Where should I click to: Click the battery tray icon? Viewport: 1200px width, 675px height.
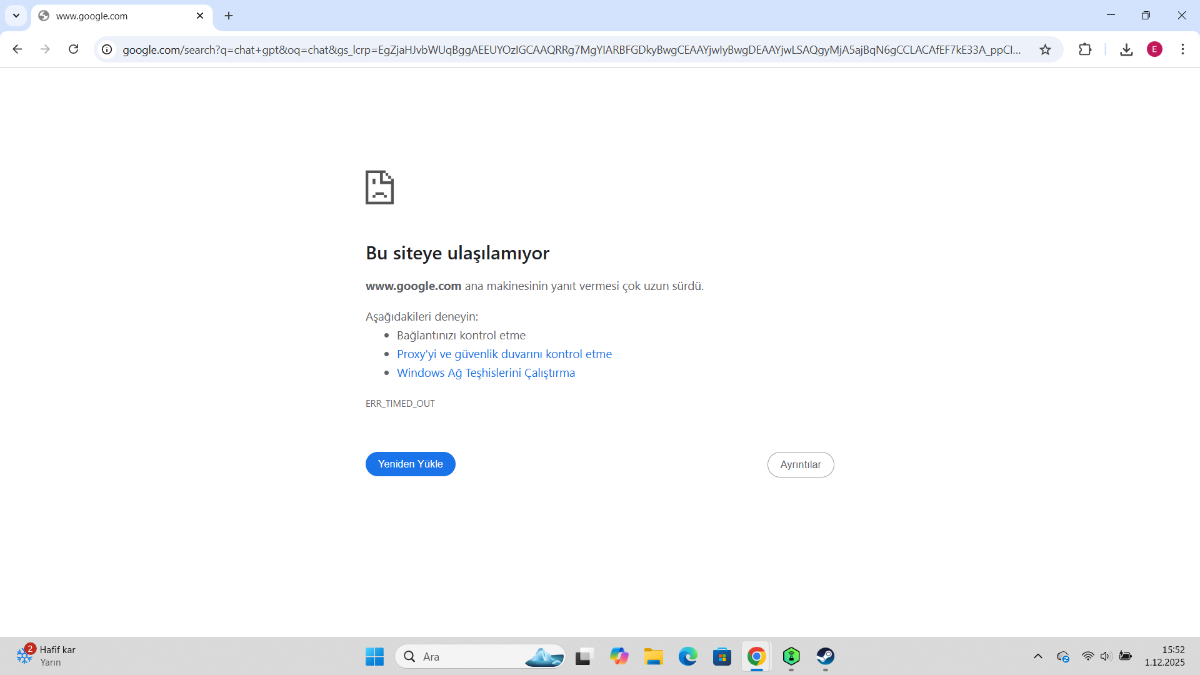(x=1126, y=656)
